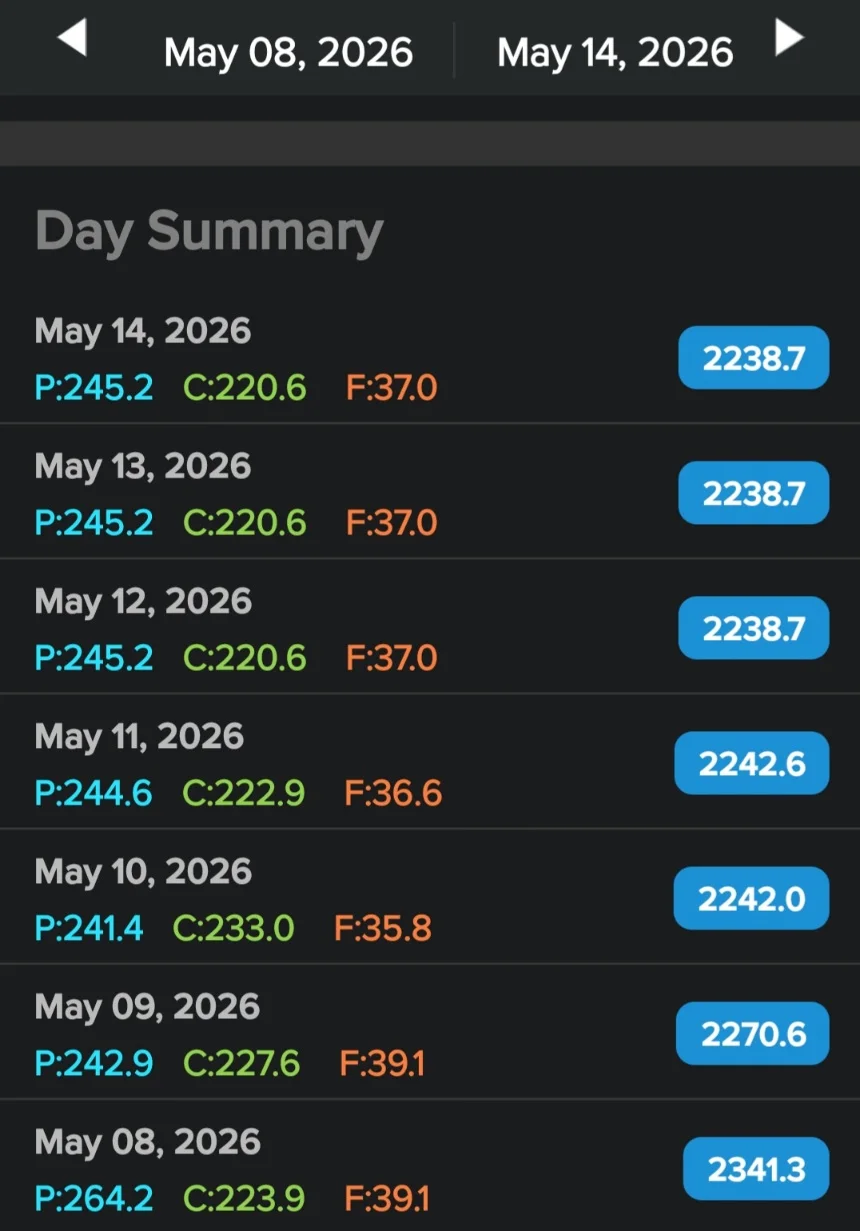Screen dimensions: 860x1231
Task: Tap the 2238.7 calorie badge for May 12
Action: point(754,628)
